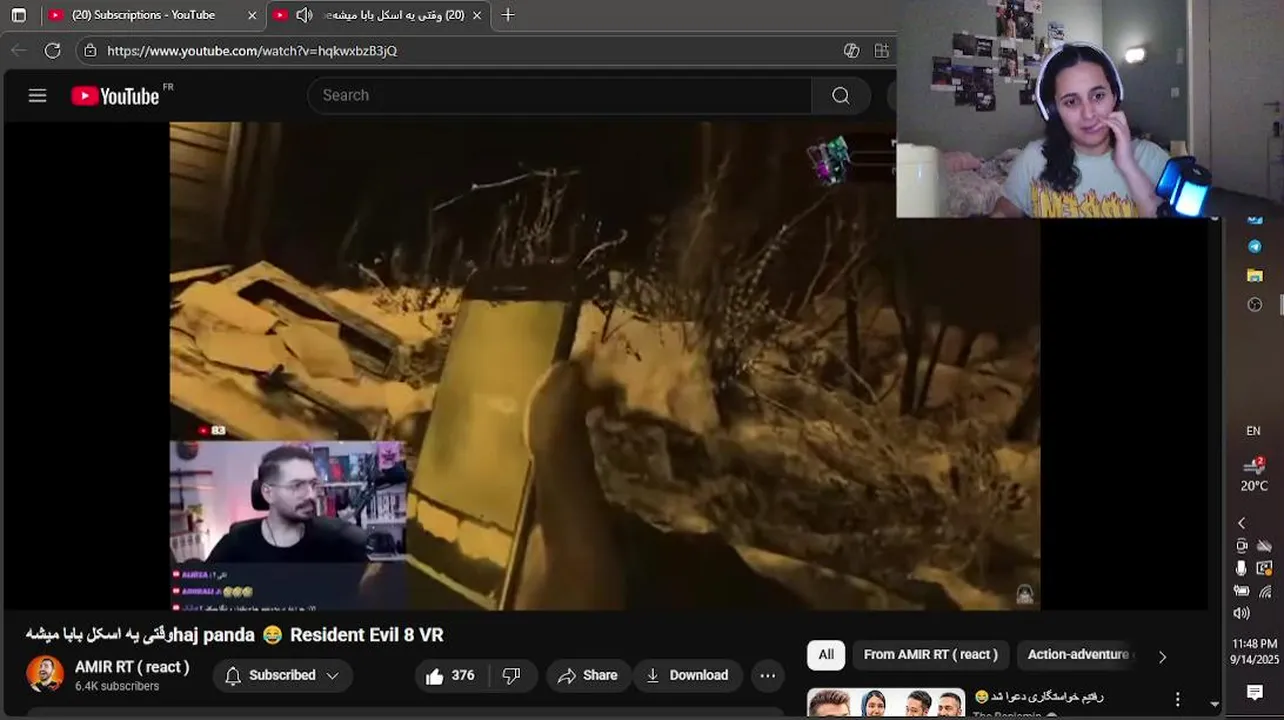Click the AMIR RT channel avatar

(x=45, y=675)
